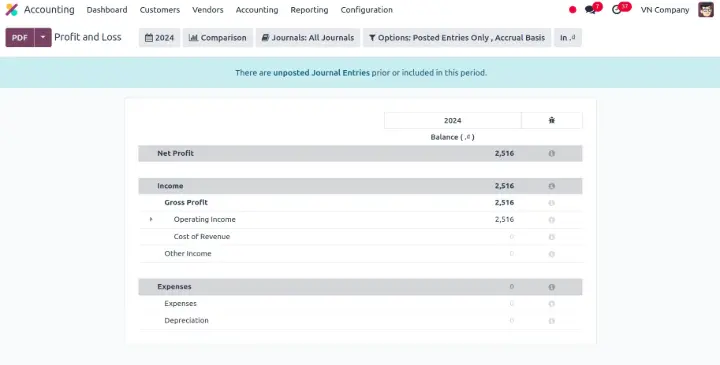The image size is (720, 365).
Task: Click the Comparison button
Action: pyautogui.click(x=218, y=38)
